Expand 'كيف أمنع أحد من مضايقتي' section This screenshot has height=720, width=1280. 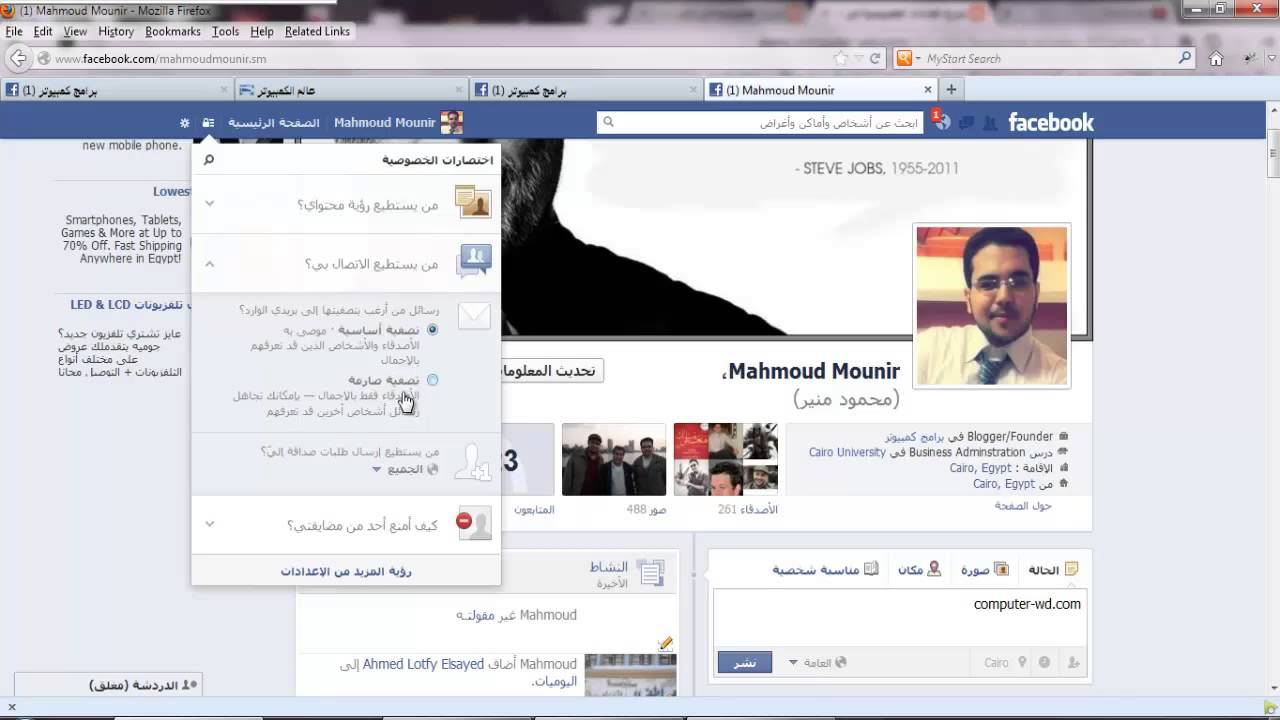click(209, 524)
